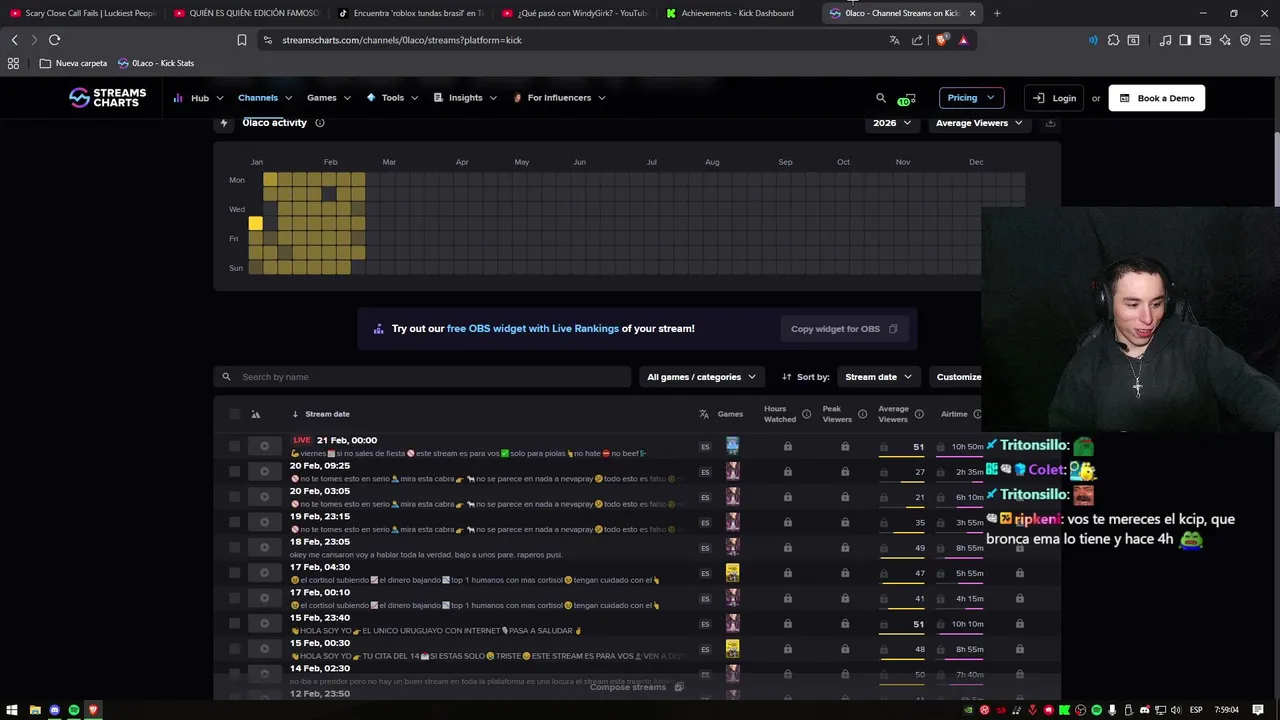Viewport: 1280px width, 720px height.
Task: Expand the For Influencers menu
Action: [x=559, y=98]
